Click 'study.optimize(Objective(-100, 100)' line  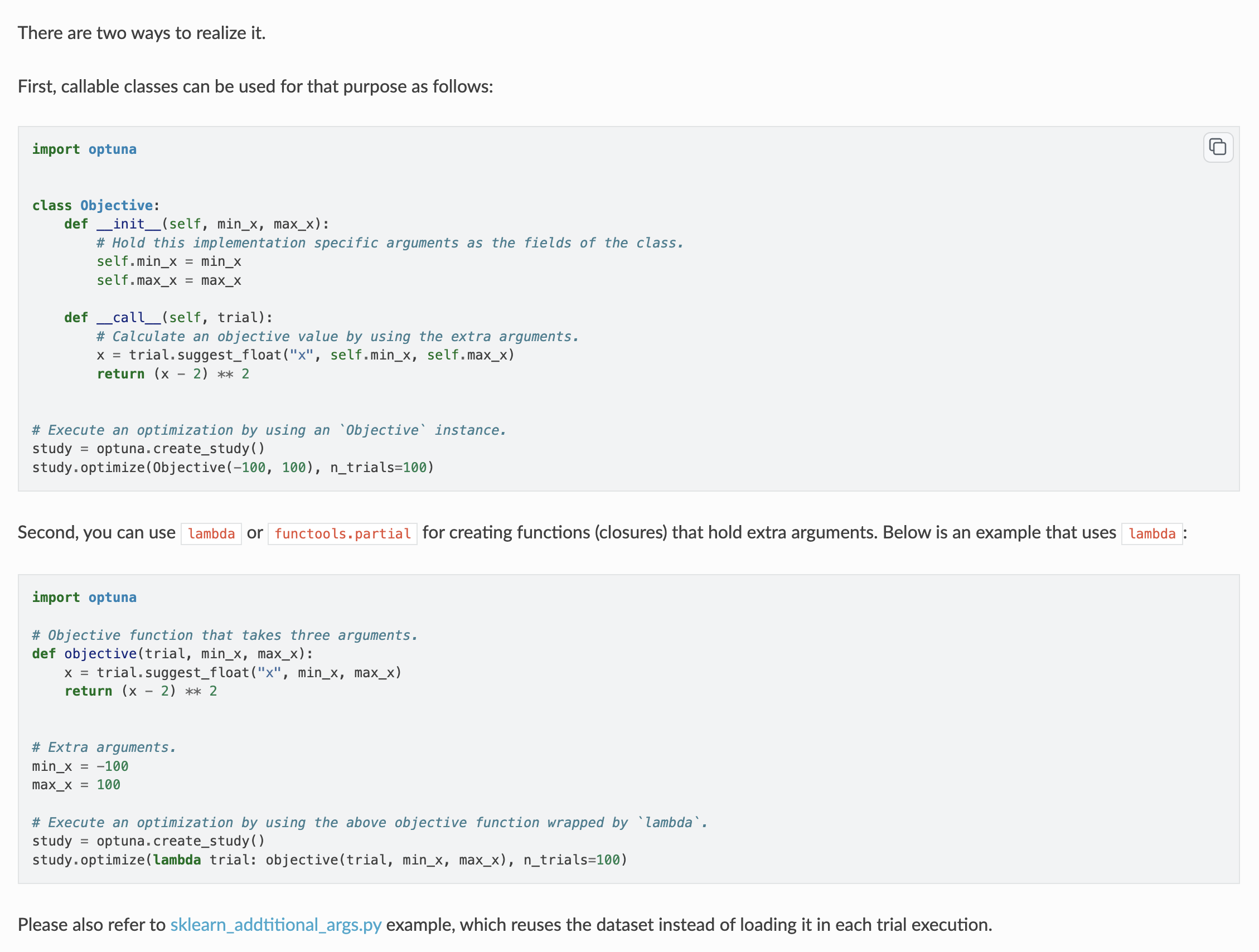233,468
